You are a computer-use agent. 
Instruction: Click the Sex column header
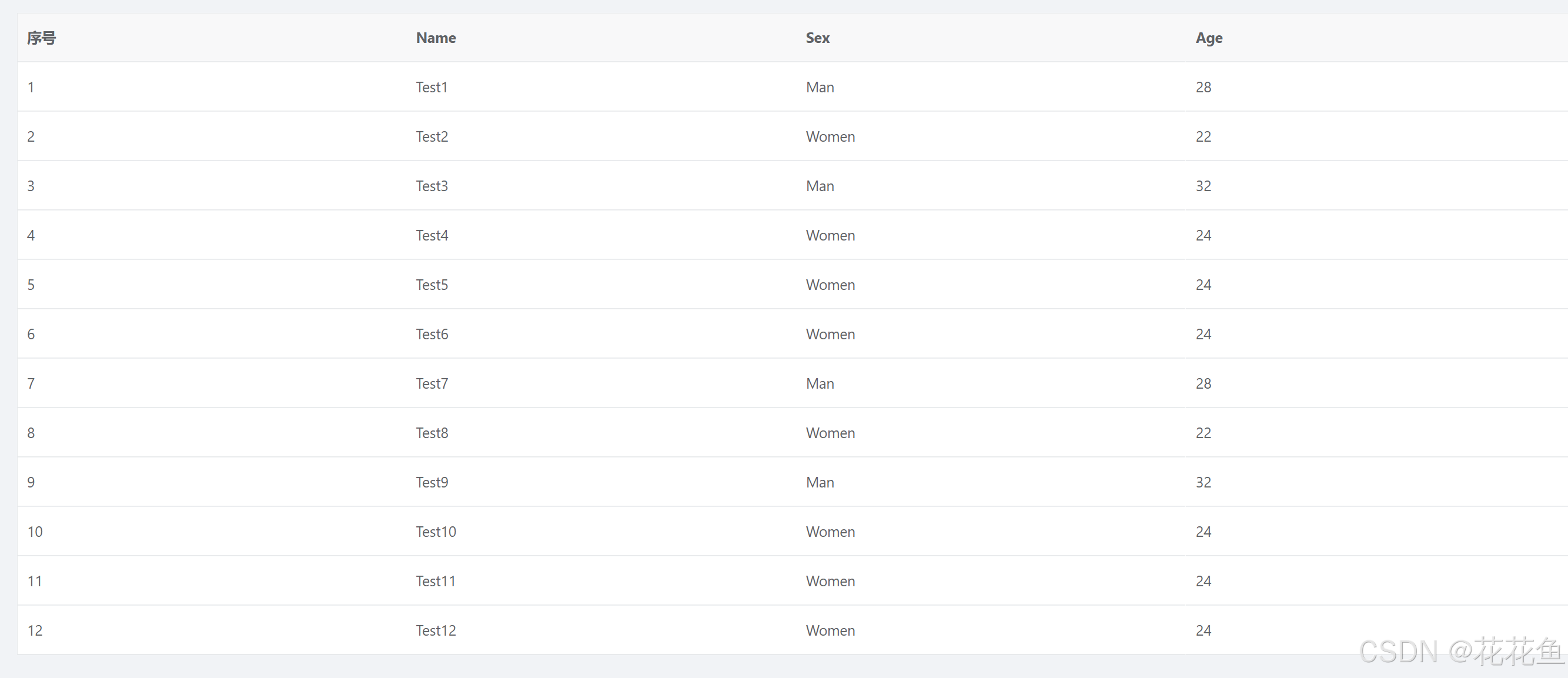pos(817,38)
